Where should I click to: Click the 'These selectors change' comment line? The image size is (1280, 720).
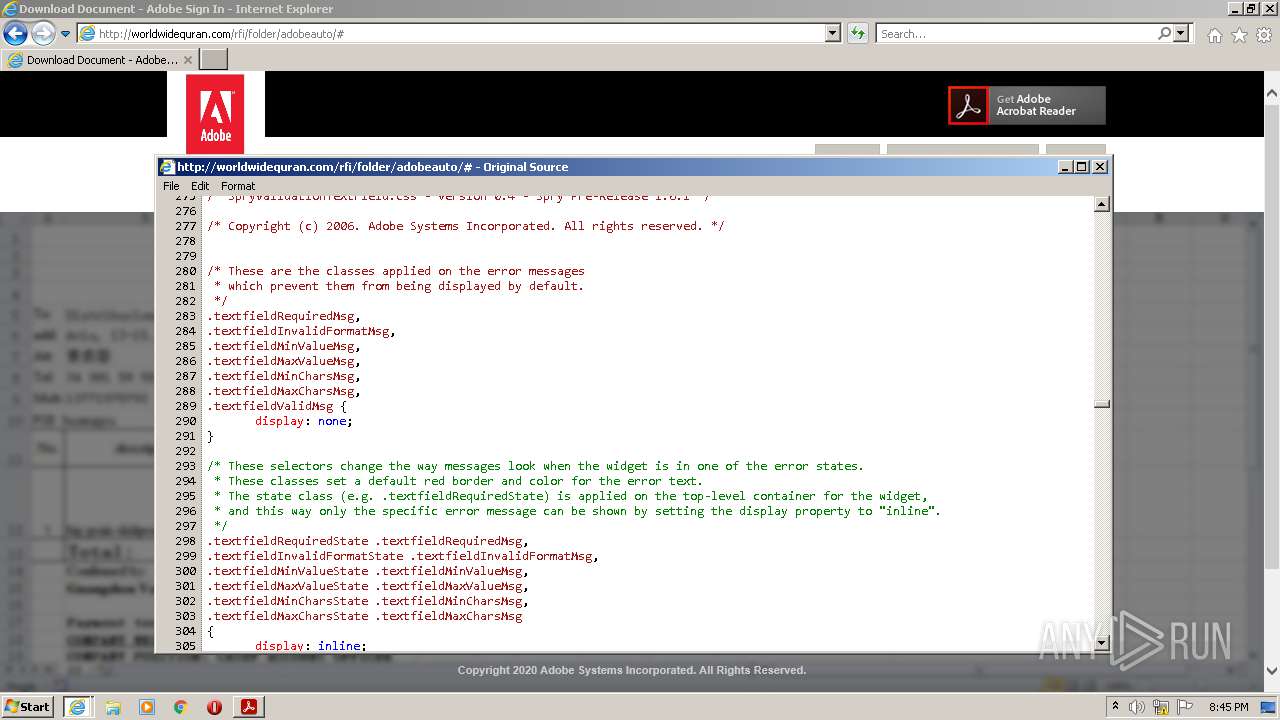tap(535, 466)
